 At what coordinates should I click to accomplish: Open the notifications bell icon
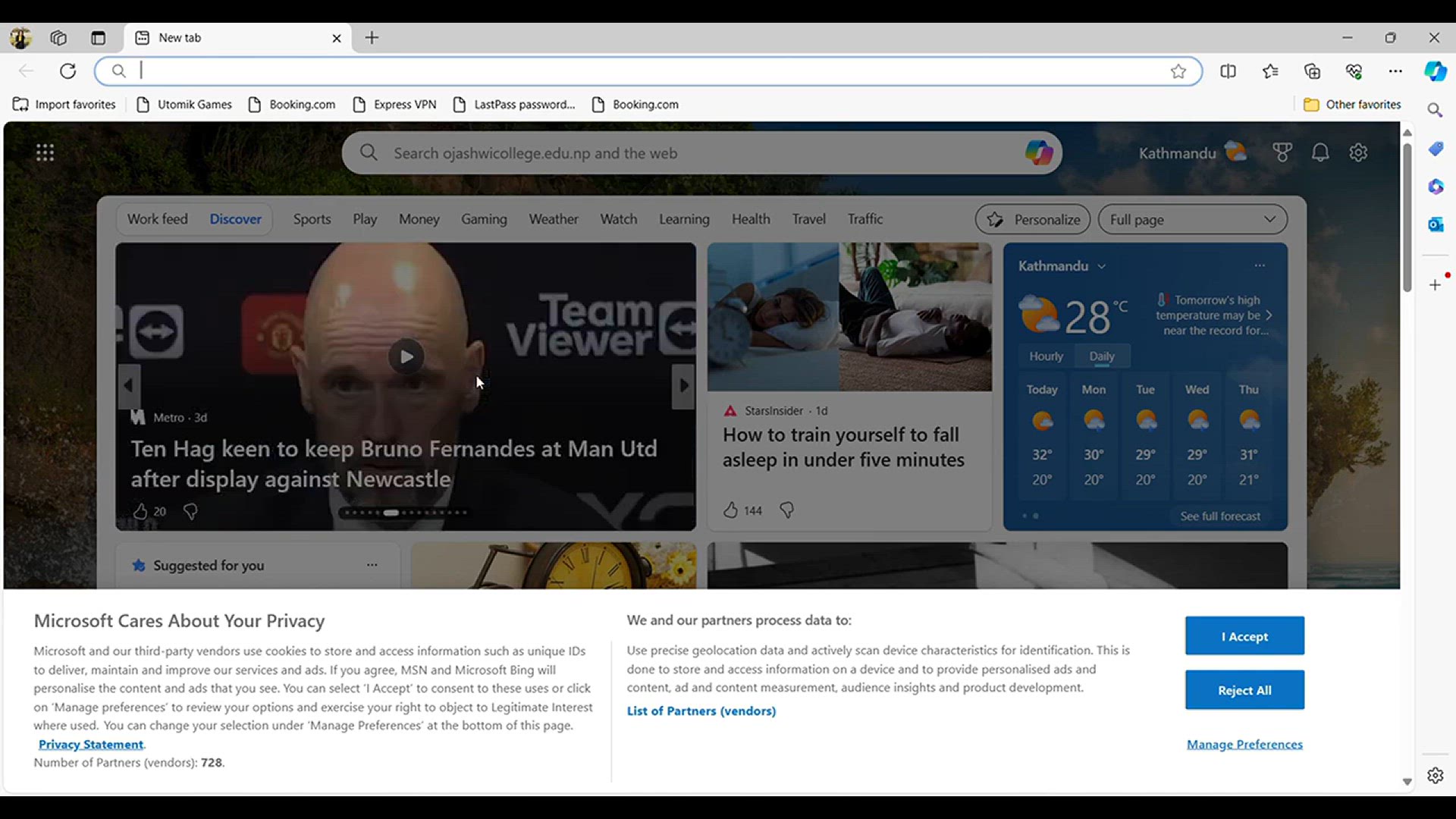pyautogui.click(x=1320, y=152)
